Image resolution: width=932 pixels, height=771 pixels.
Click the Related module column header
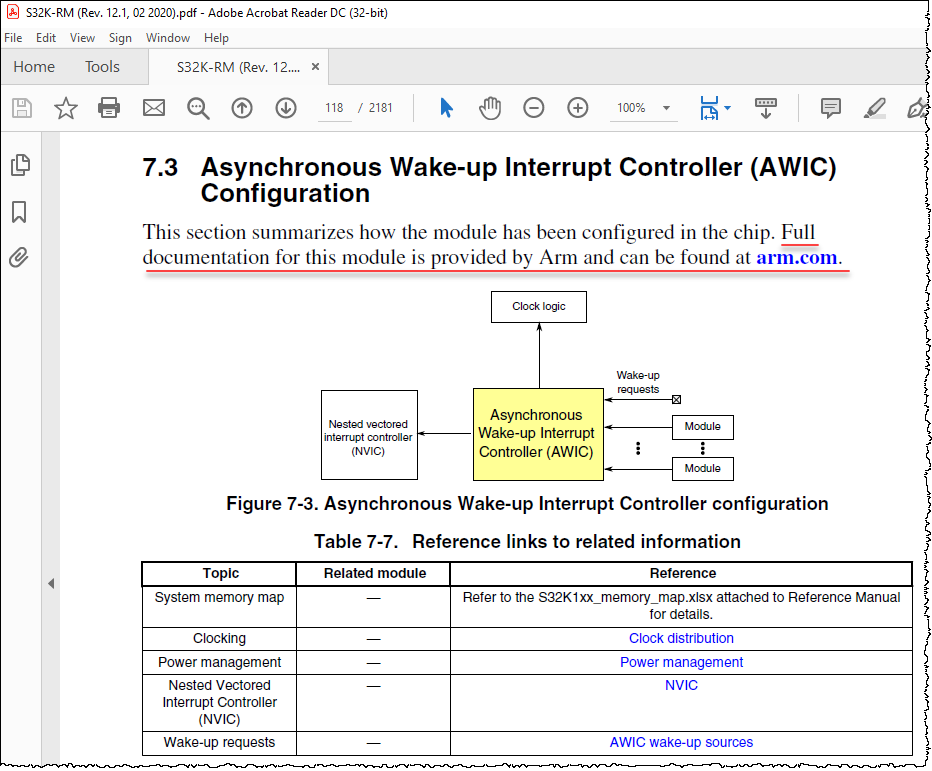374,574
